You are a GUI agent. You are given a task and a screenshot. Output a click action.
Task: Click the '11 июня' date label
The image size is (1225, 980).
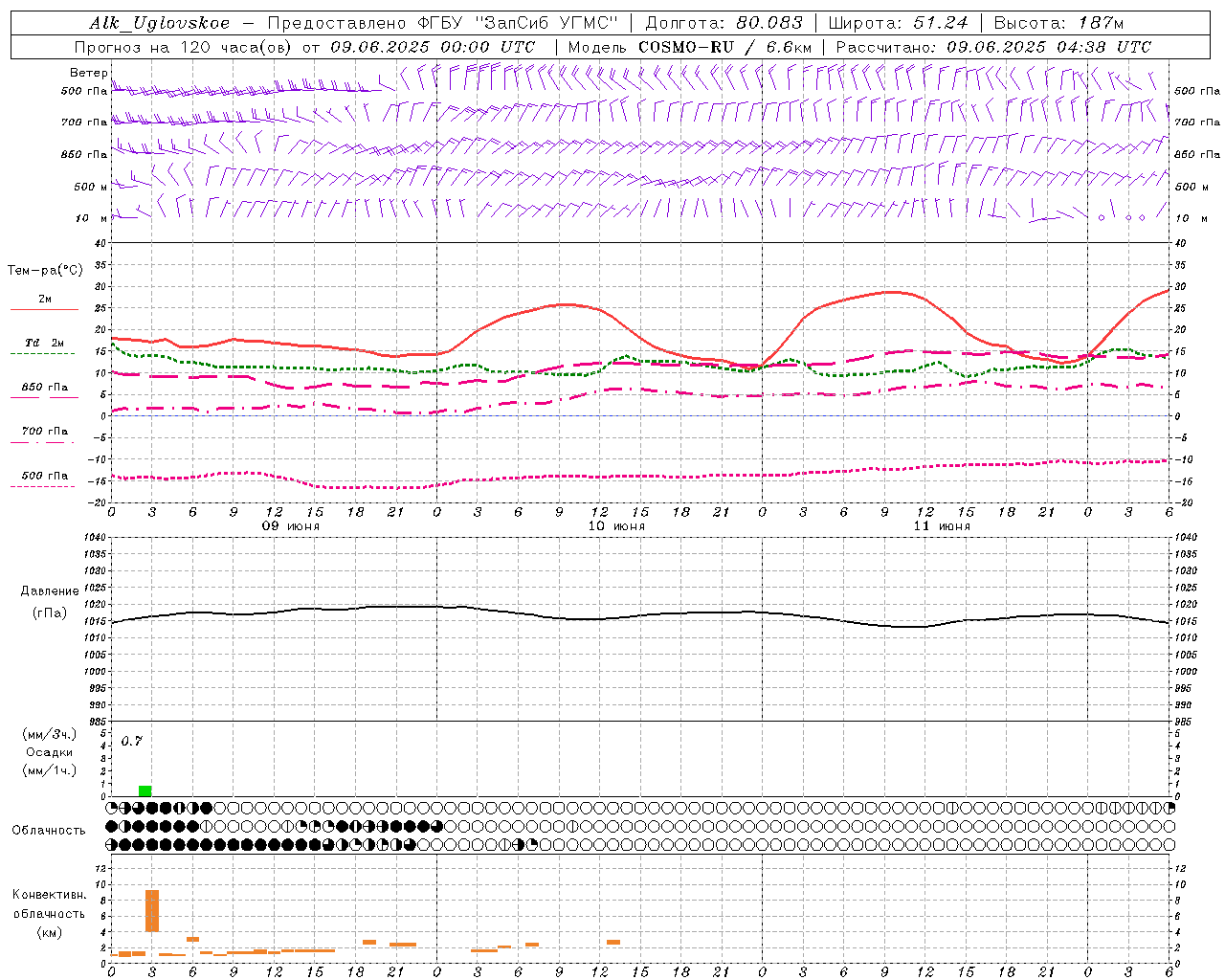[x=942, y=526]
